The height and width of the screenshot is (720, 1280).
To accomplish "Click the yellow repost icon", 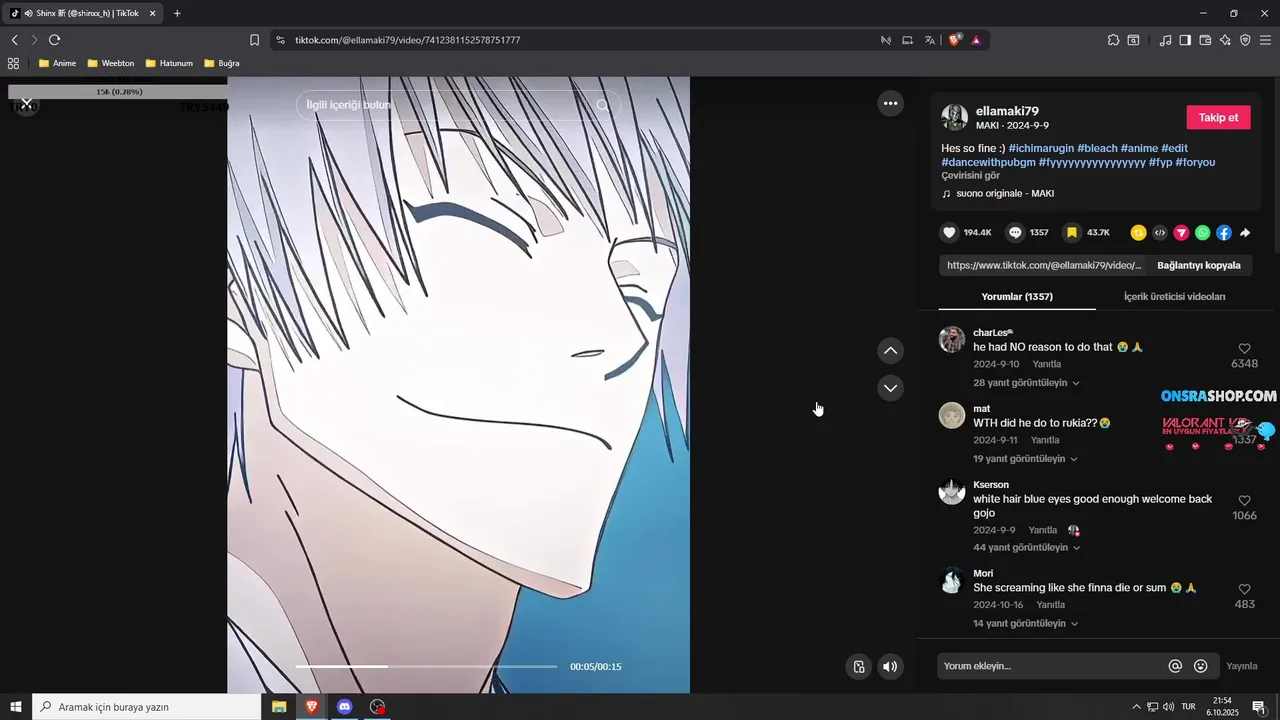I will coord(1138,233).
